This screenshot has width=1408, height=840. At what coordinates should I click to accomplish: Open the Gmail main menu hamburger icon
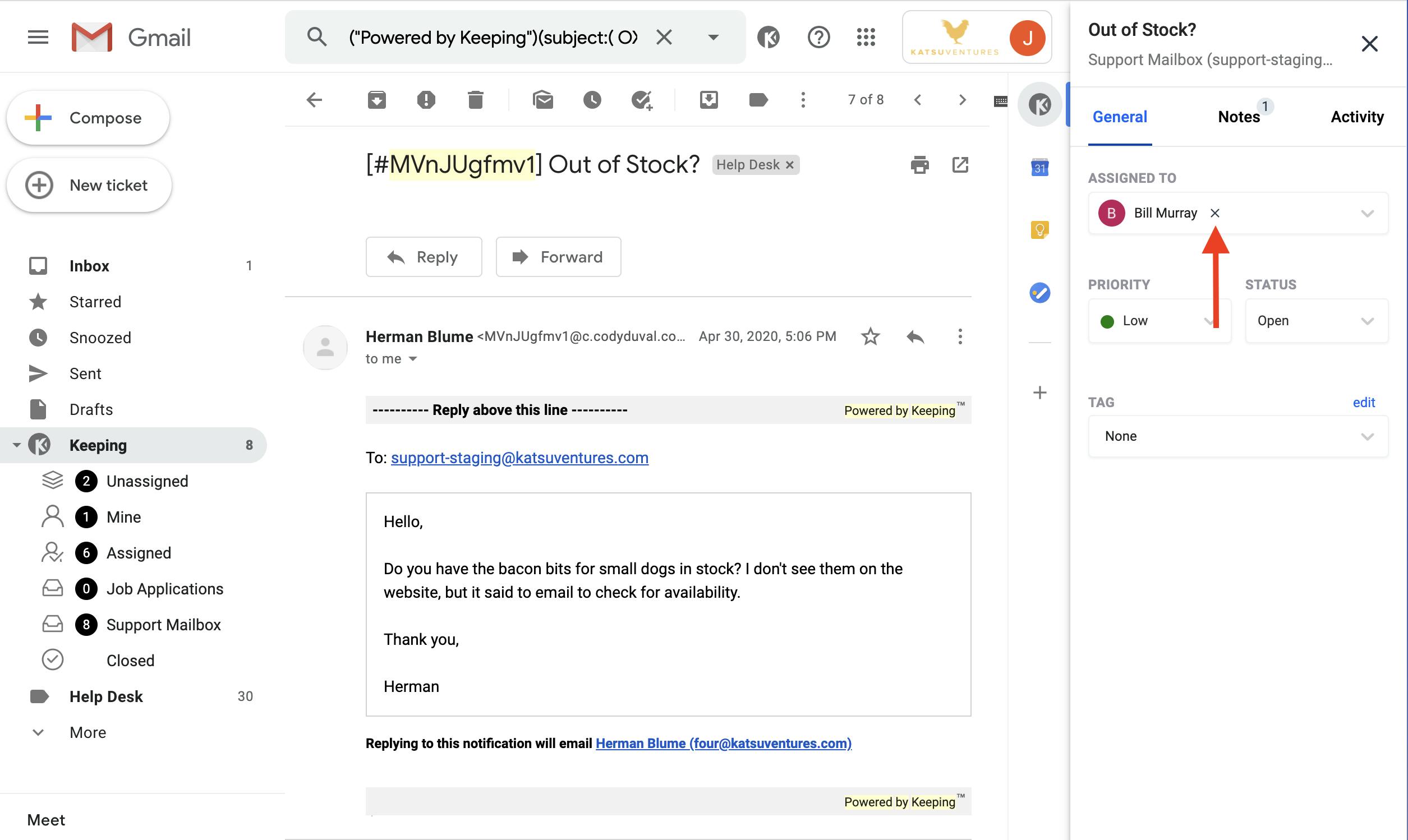(x=38, y=38)
